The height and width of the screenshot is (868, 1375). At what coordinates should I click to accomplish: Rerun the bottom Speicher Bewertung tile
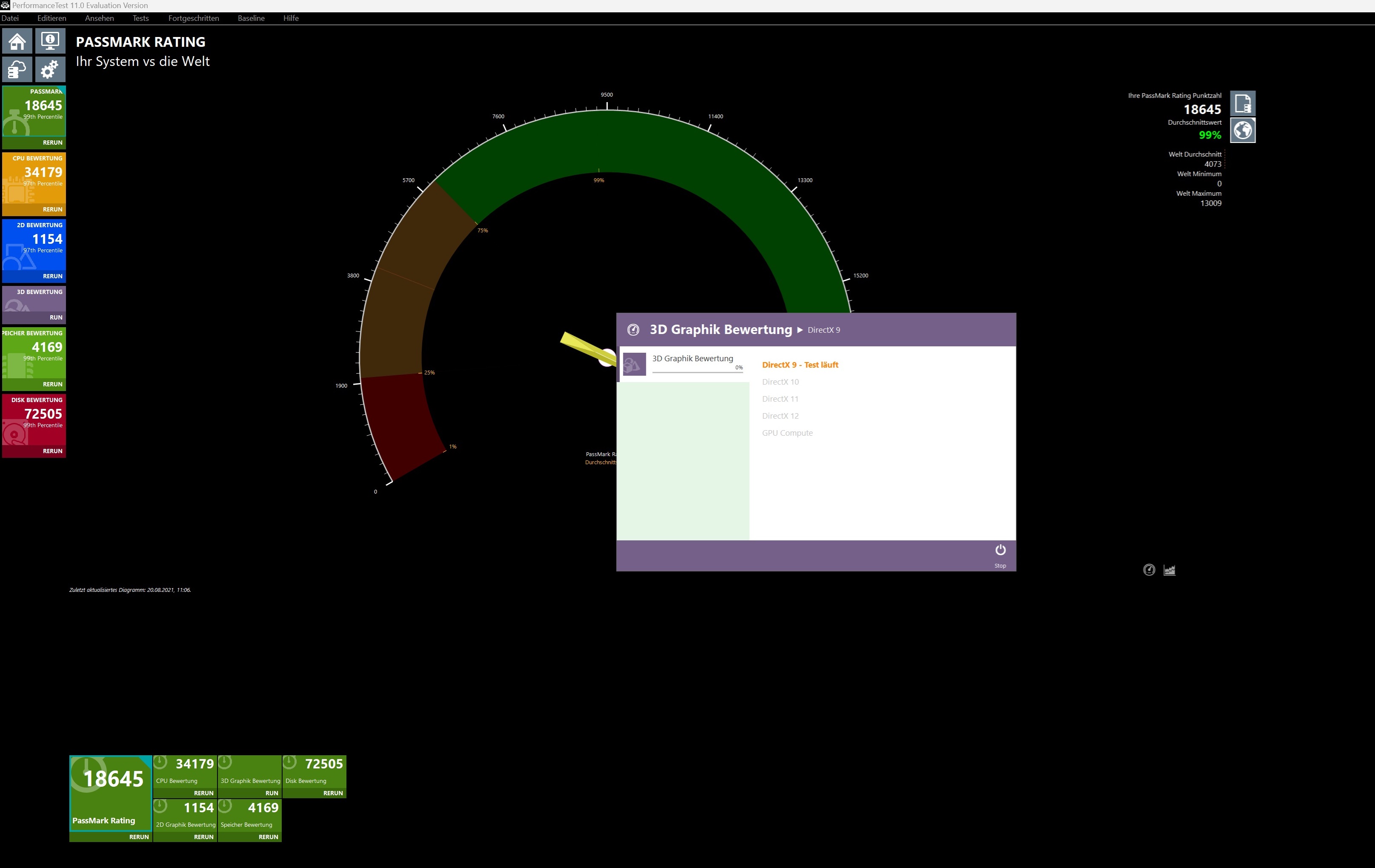pyautogui.click(x=268, y=837)
